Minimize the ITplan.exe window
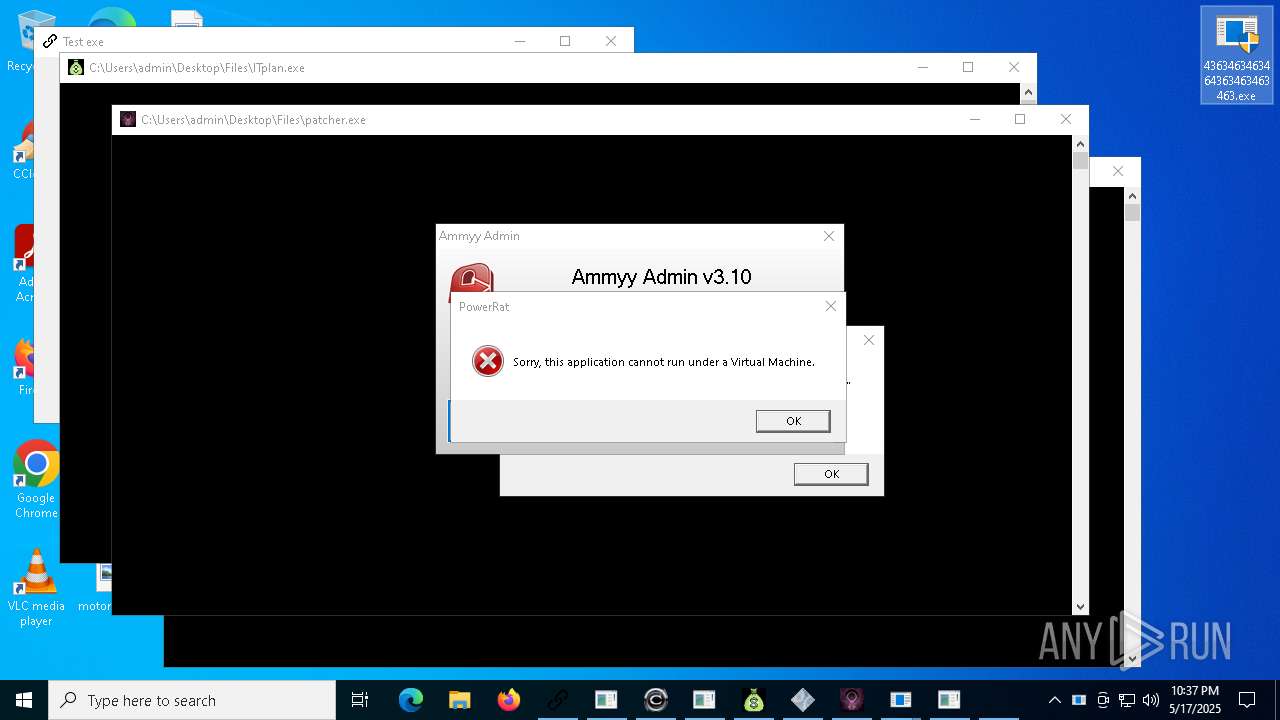The height and width of the screenshot is (720, 1280). [923, 67]
